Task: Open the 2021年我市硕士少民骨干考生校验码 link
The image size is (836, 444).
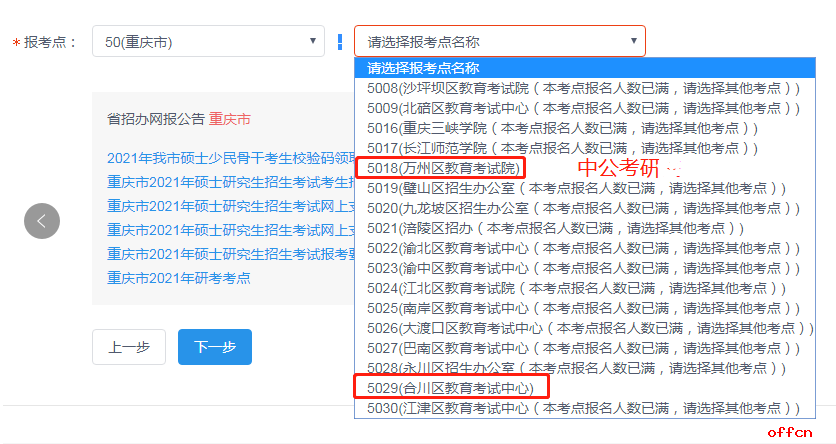Action: click(231, 158)
